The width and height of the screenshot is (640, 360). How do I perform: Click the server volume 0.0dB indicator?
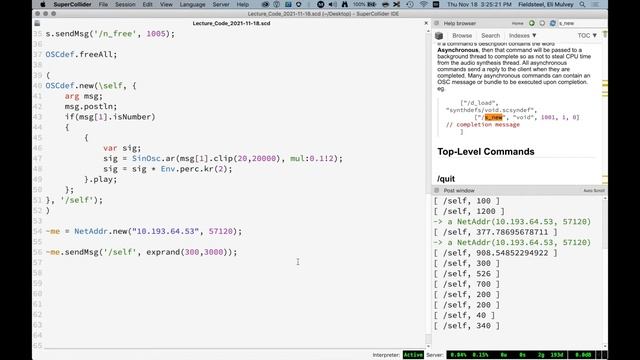[x=583, y=355]
